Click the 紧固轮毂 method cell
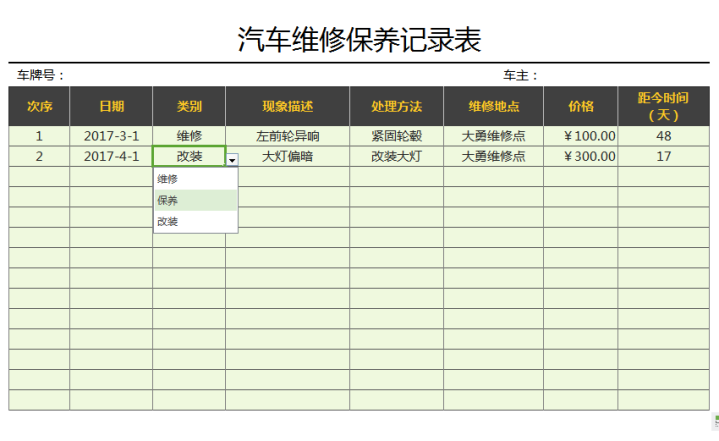 (x=396, y=136)
